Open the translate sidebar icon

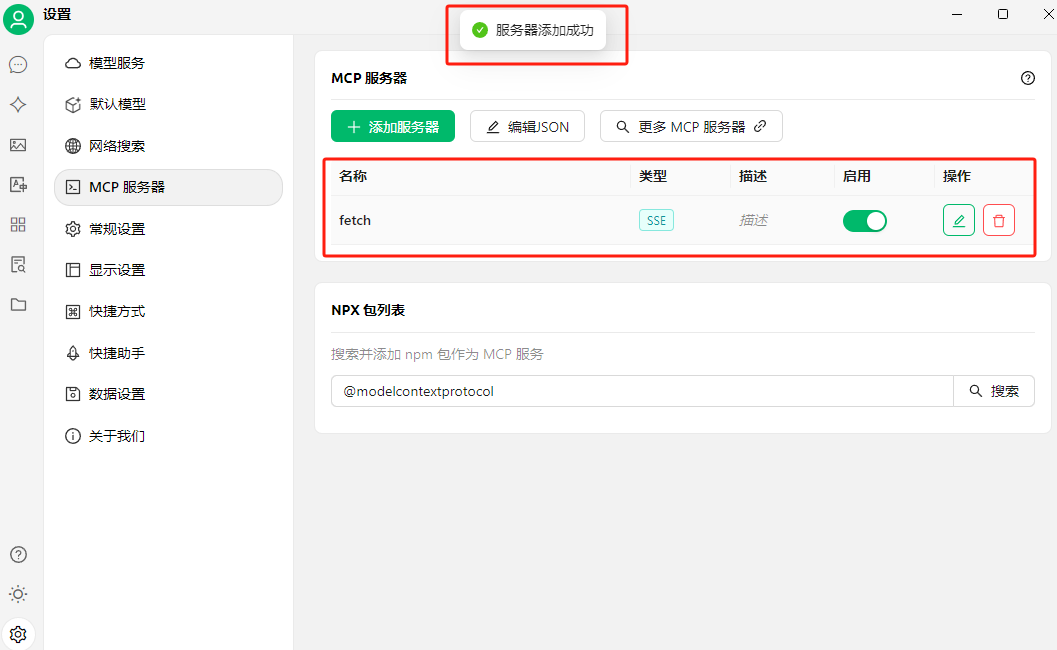click(18, 184)
